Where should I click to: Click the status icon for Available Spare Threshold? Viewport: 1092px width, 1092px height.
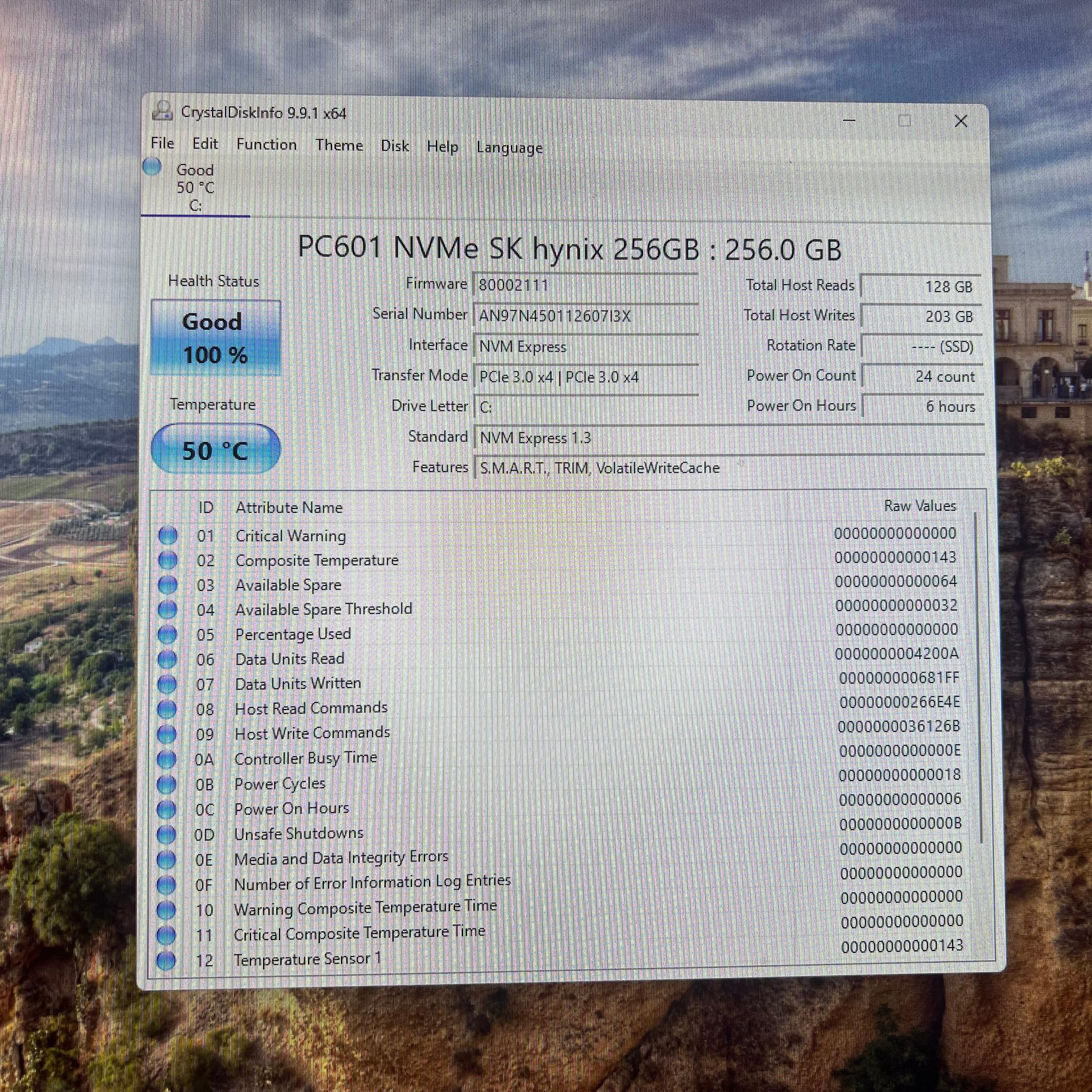(x=167, y=609)
